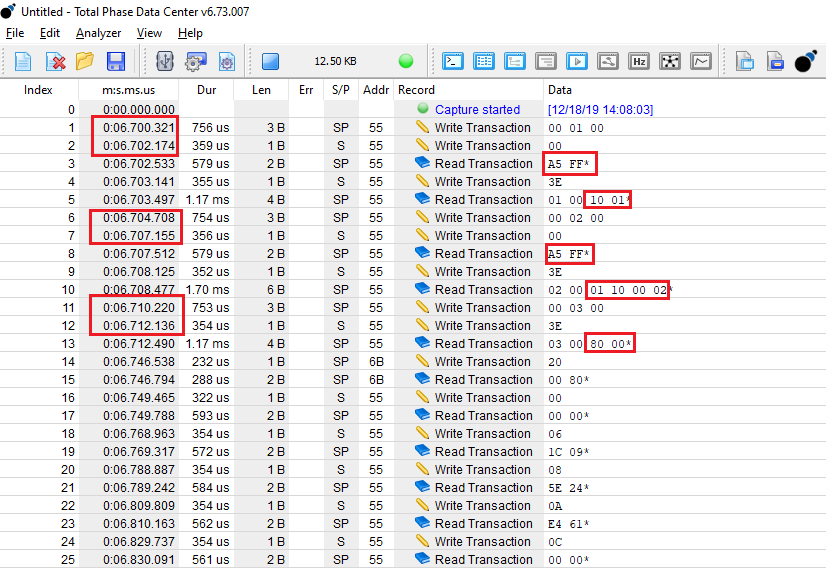Open the command line pane
The width and height of the screenshot is (826, 568).
[x=453, y=61]
